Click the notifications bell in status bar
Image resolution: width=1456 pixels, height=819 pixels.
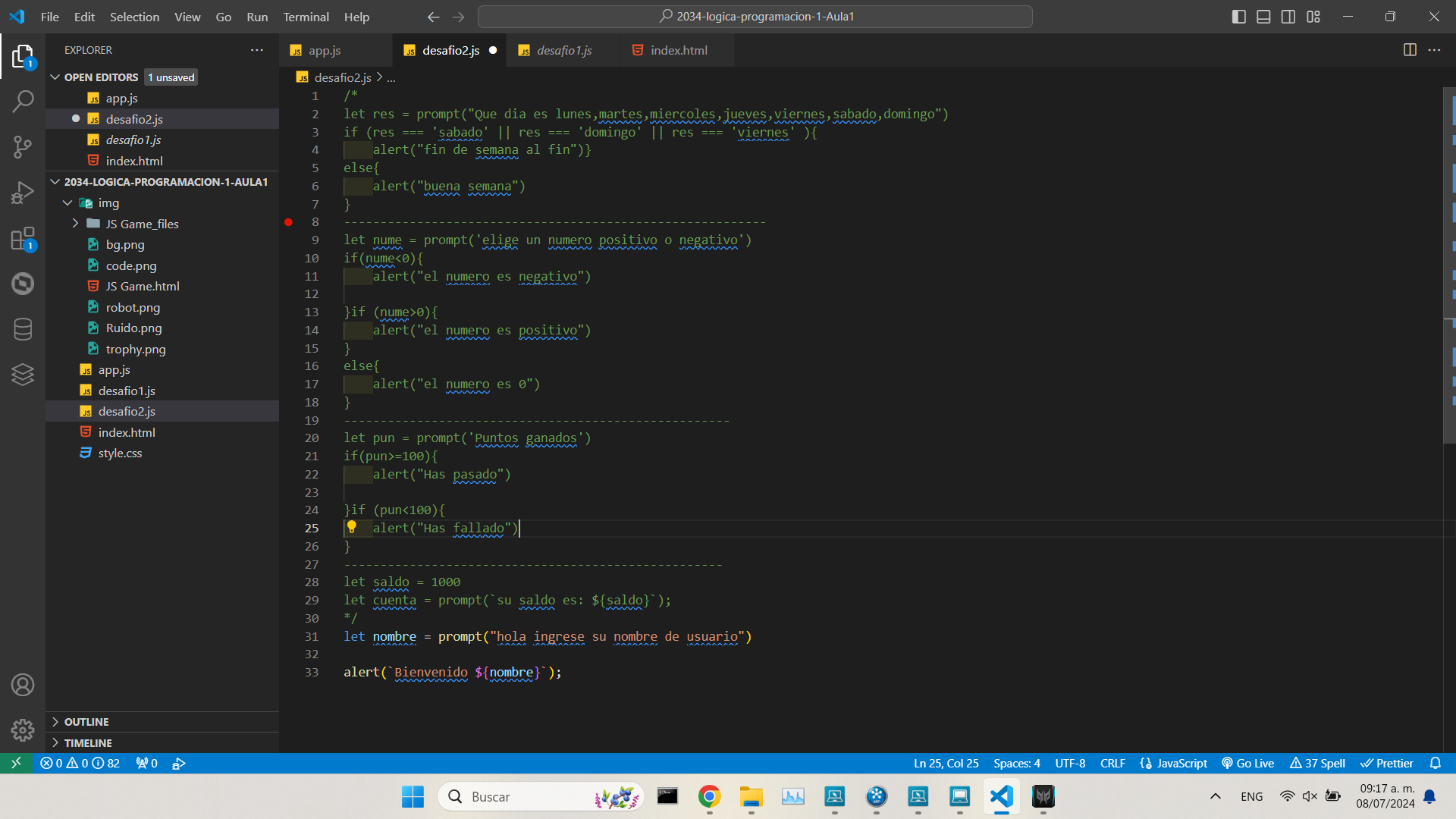pyautogui.click(x=1435, y=763)
